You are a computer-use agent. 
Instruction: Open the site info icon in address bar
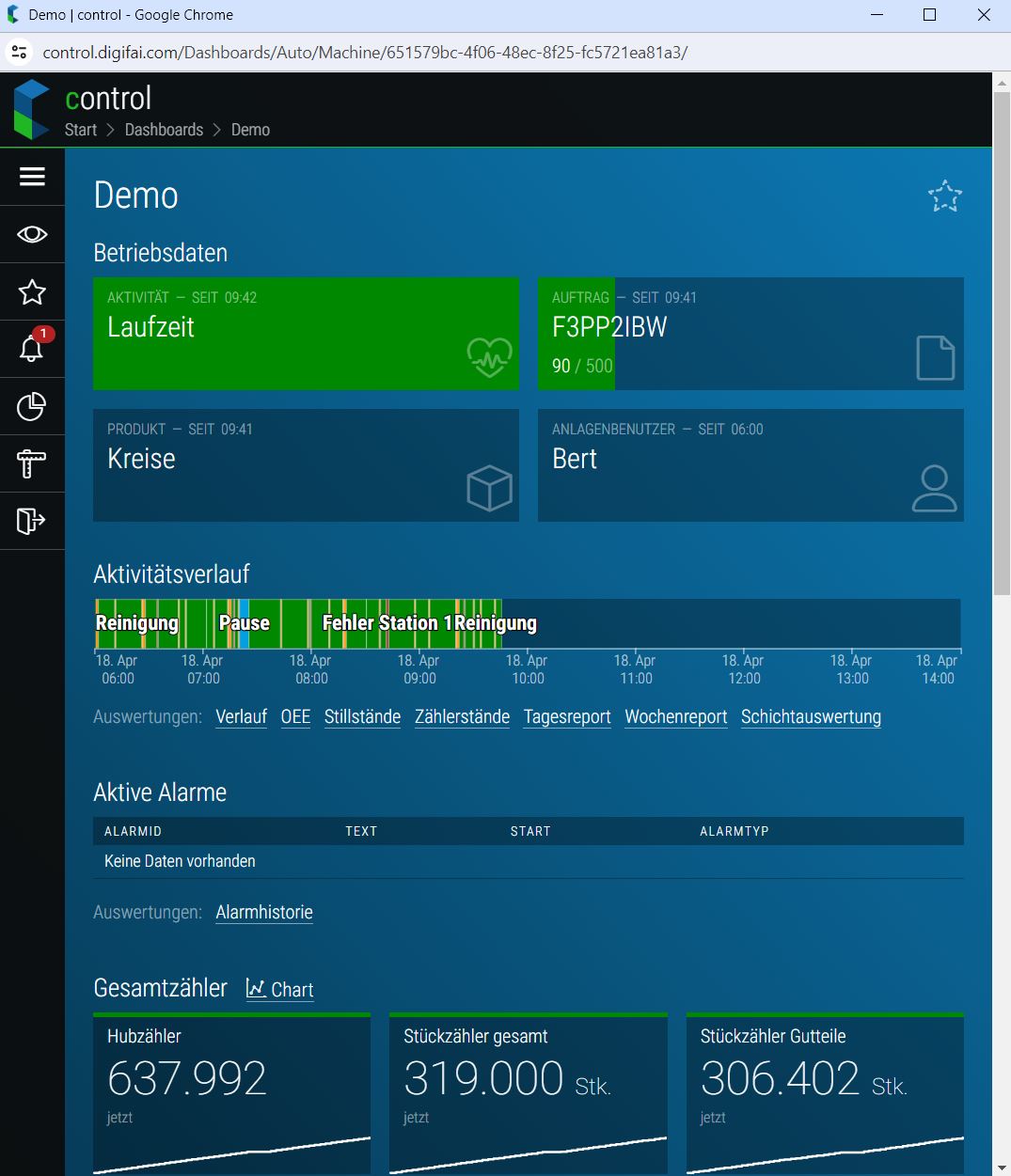(19, 52)
